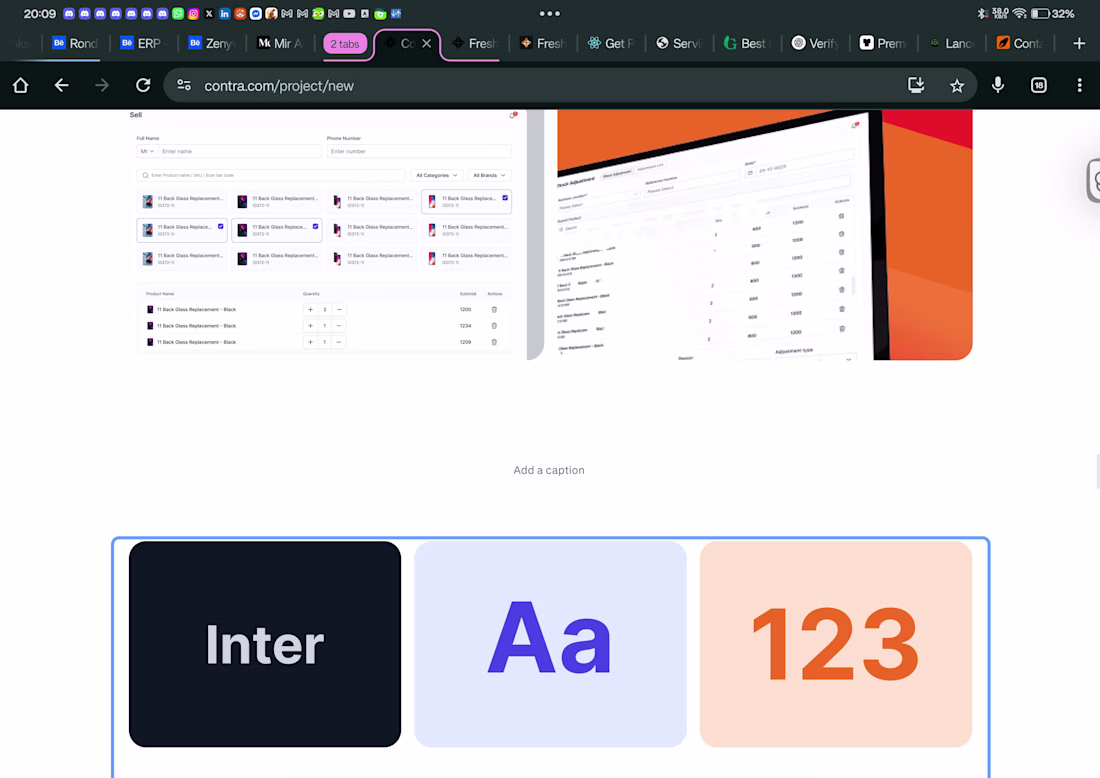Tap the 20:09 clock

[39, 13]
